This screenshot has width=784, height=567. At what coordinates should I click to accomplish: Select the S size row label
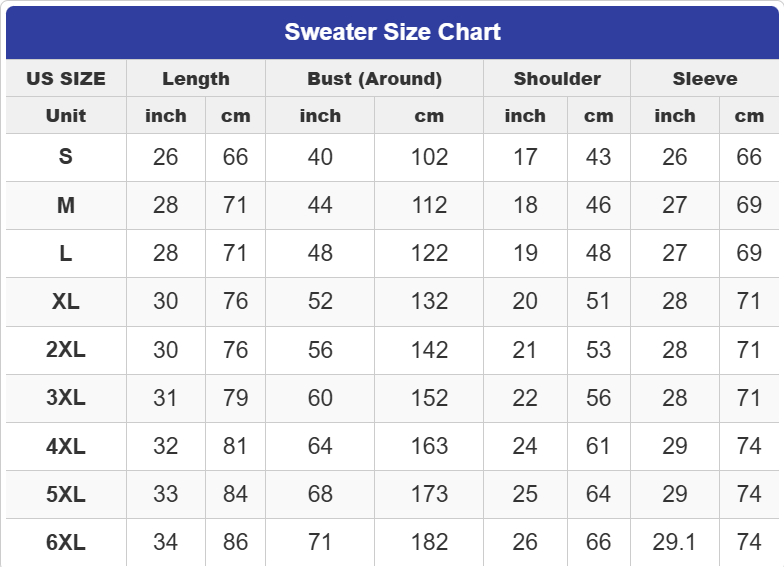(x=66, y=157)
